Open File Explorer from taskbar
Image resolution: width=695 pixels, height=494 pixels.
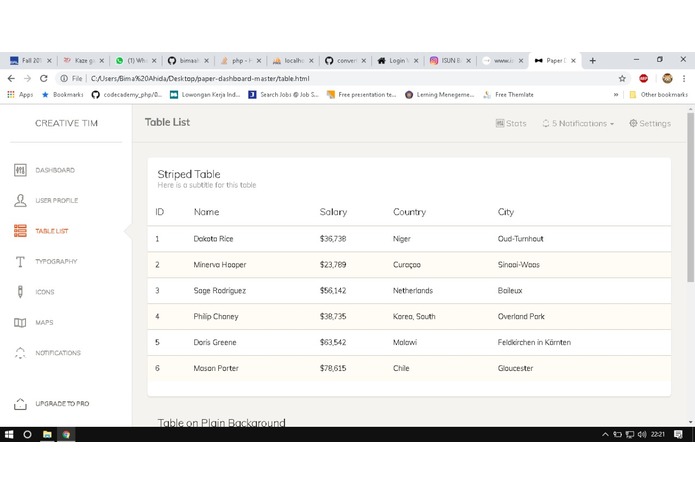pyautogui.click(x=47, y=435)
